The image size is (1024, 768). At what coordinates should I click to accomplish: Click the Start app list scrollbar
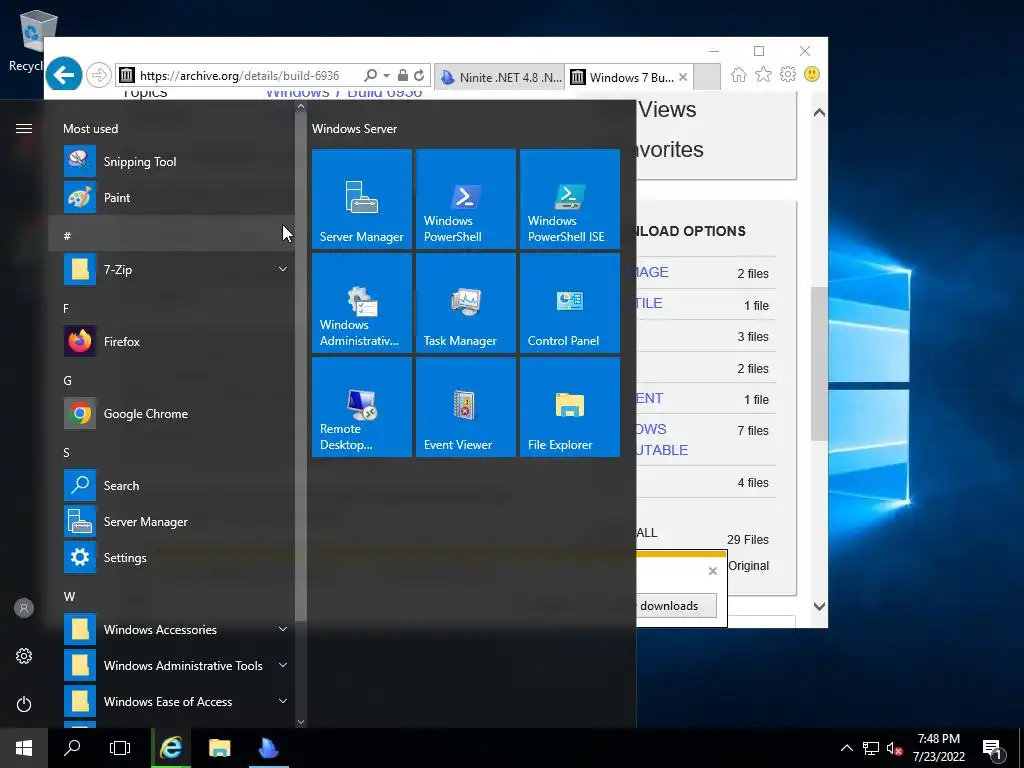coord(300,366)
